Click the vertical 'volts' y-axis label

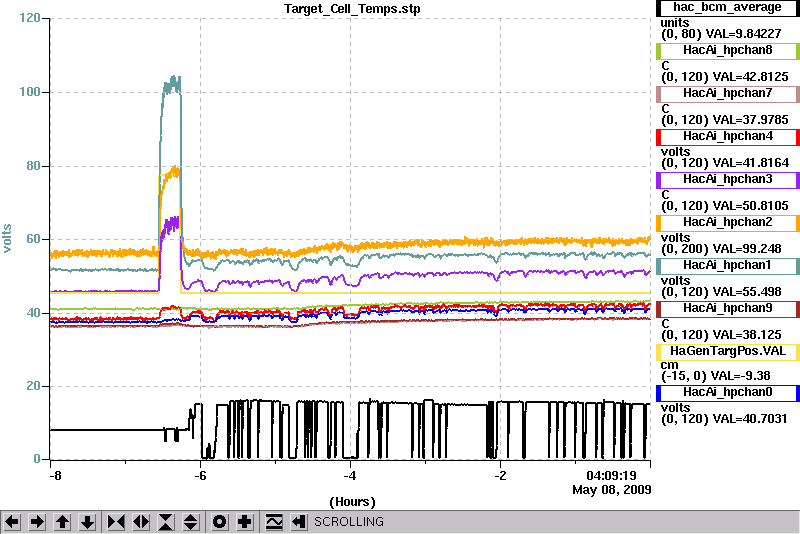tap(7, 238)
